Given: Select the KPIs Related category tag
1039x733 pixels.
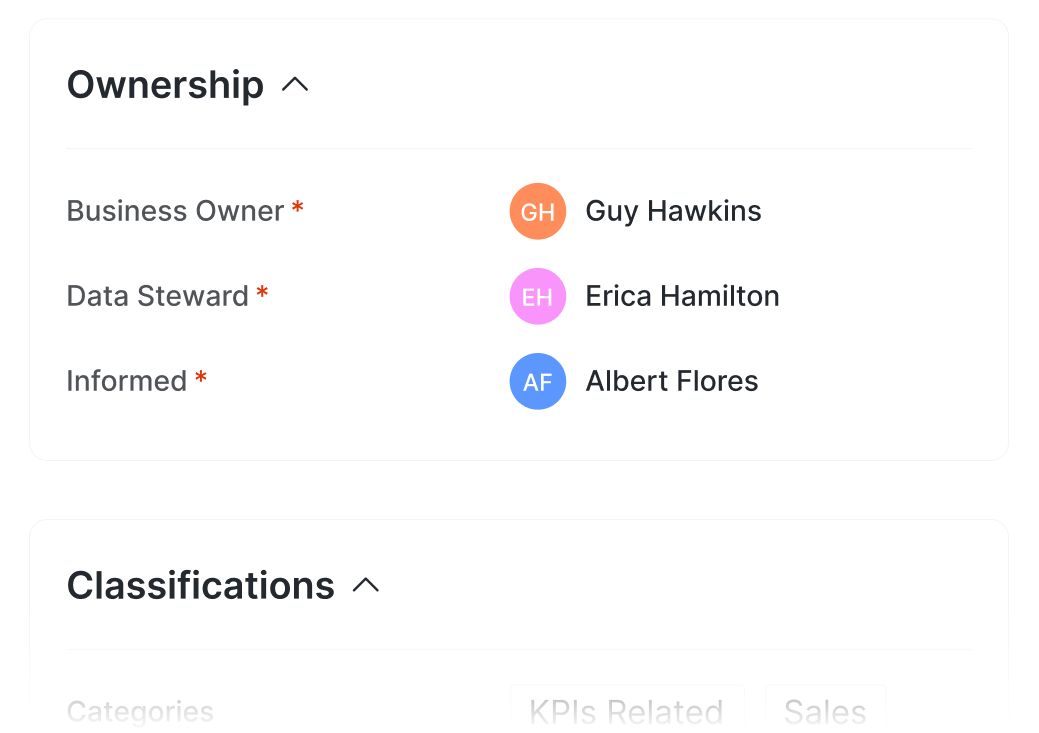Looking at the screenshot, I should (x=627, y=710).
